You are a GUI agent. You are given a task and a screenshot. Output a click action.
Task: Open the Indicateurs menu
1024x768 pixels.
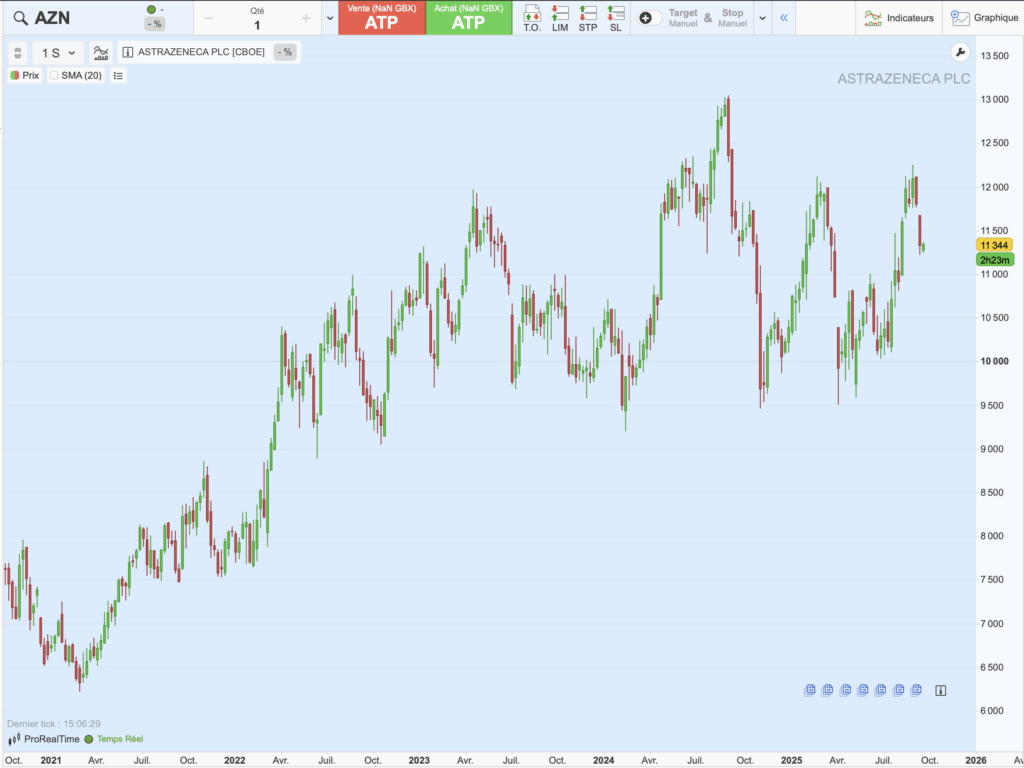pos(899,17)
